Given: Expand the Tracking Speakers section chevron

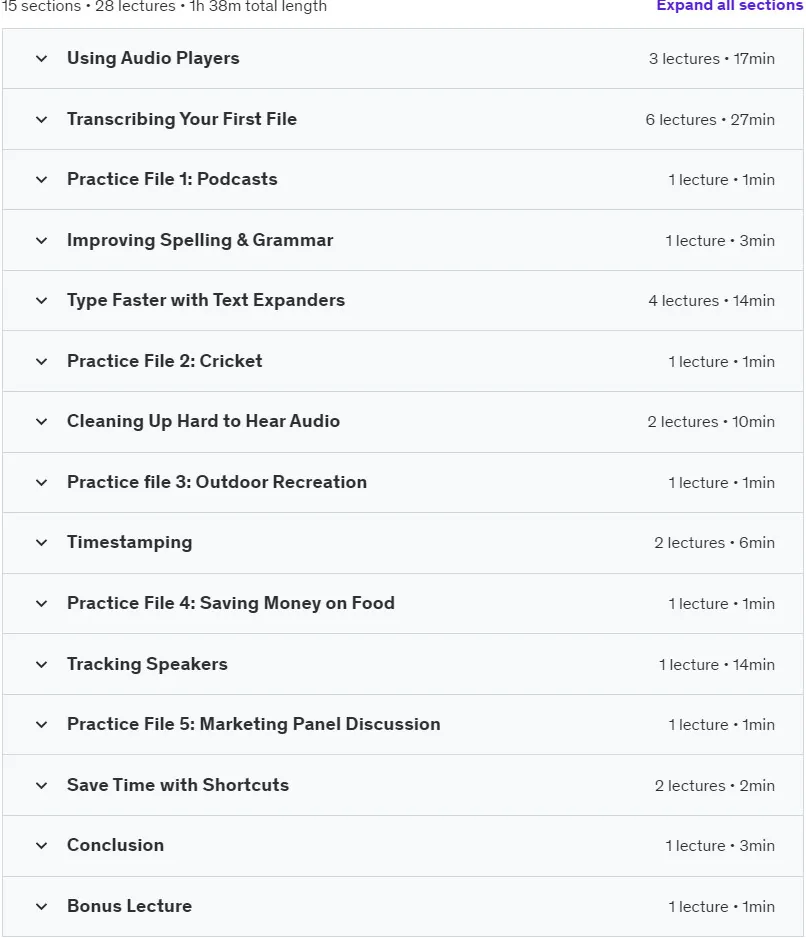Looking at the screenshot, I should [x=41, y=665].
